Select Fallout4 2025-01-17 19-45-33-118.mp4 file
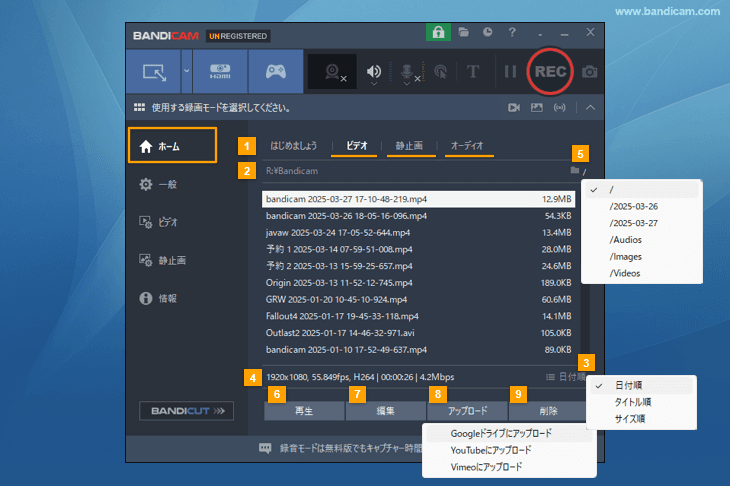This screenshot has height=486, width=730. pyautogui.click(x=419, y=316)
